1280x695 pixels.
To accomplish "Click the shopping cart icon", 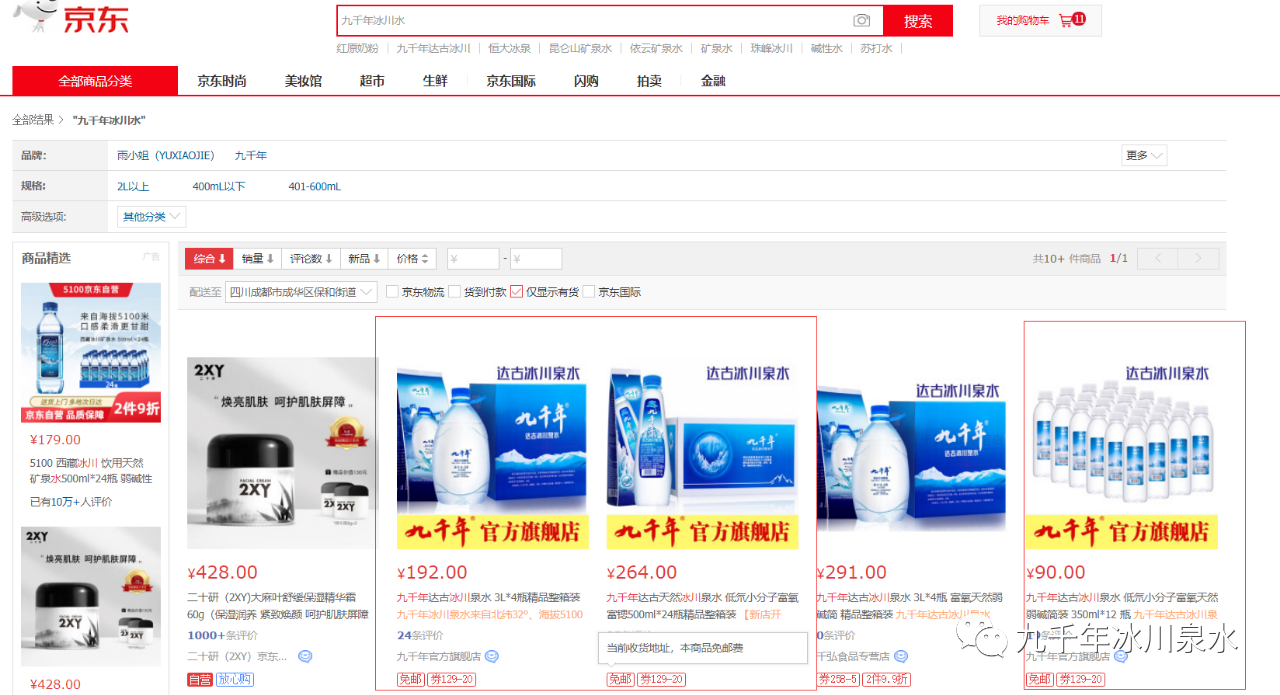I will (x=1066, y=20).
